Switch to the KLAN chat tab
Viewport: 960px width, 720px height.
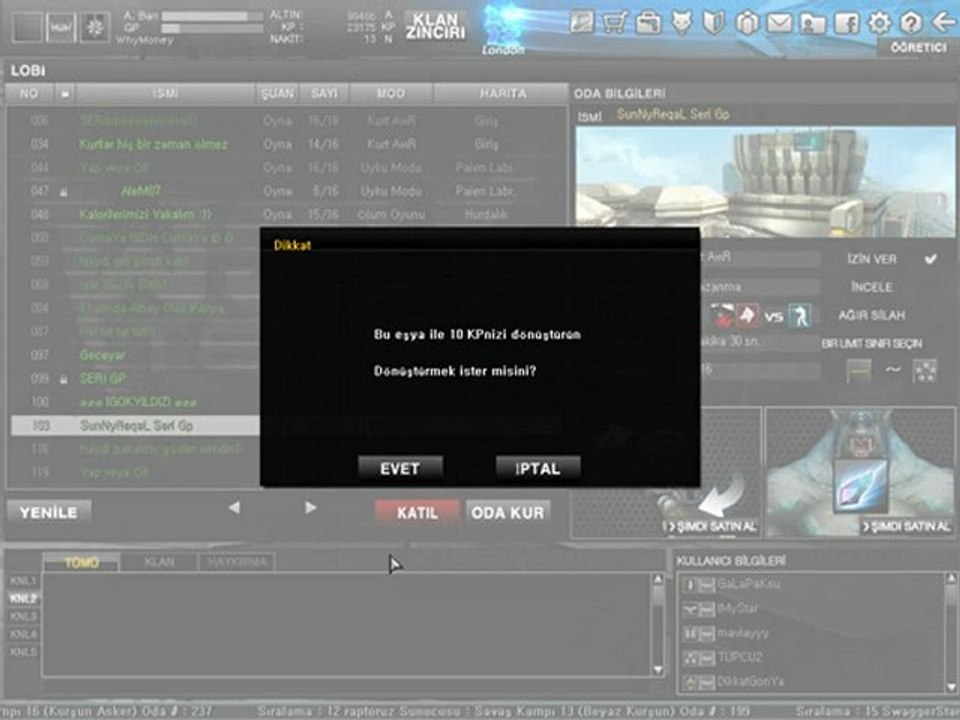(x=159, y=562)
